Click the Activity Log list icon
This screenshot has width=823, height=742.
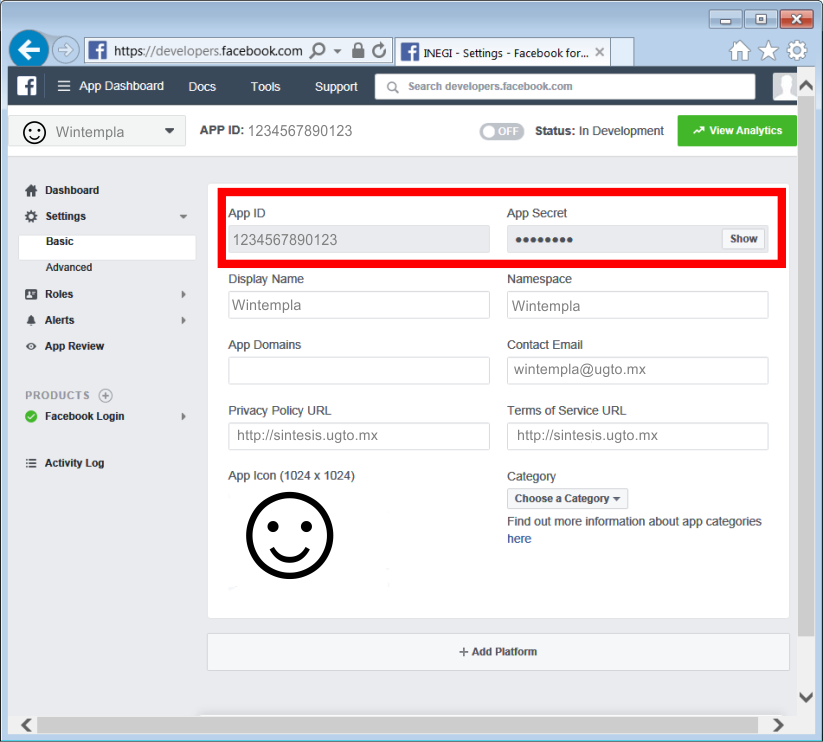tap(31, 463)
